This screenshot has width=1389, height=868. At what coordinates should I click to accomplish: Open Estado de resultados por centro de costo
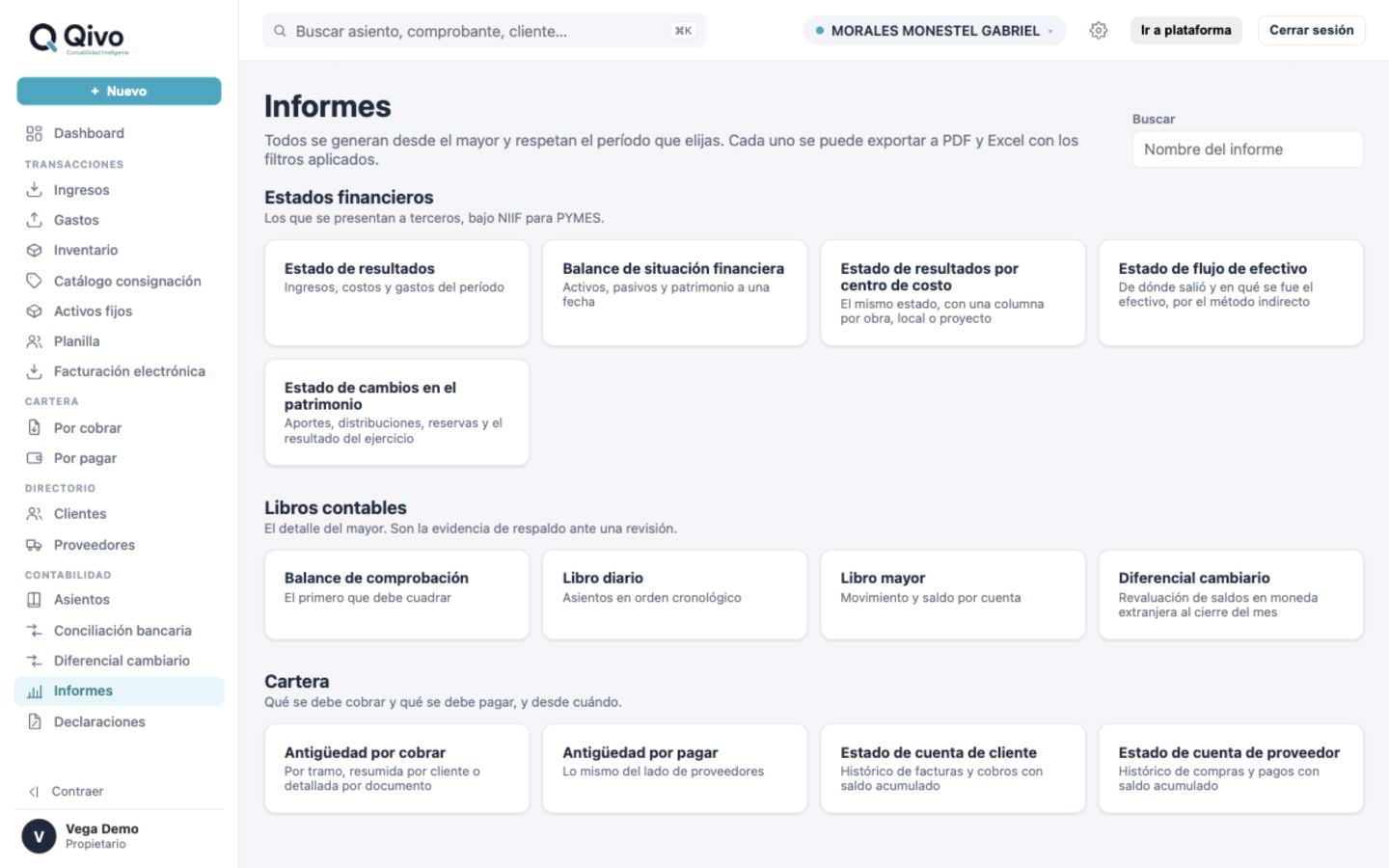coord(953,293)
